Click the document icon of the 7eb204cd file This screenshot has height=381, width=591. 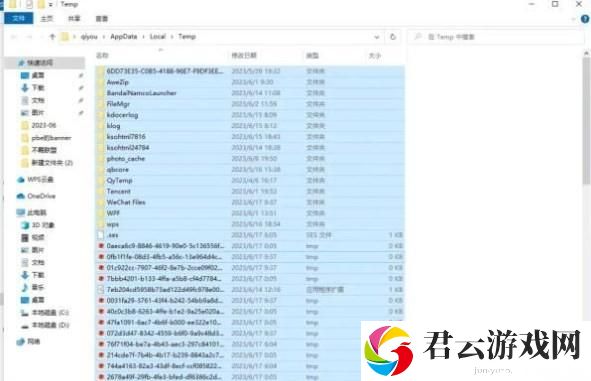(x=101, y=290)
